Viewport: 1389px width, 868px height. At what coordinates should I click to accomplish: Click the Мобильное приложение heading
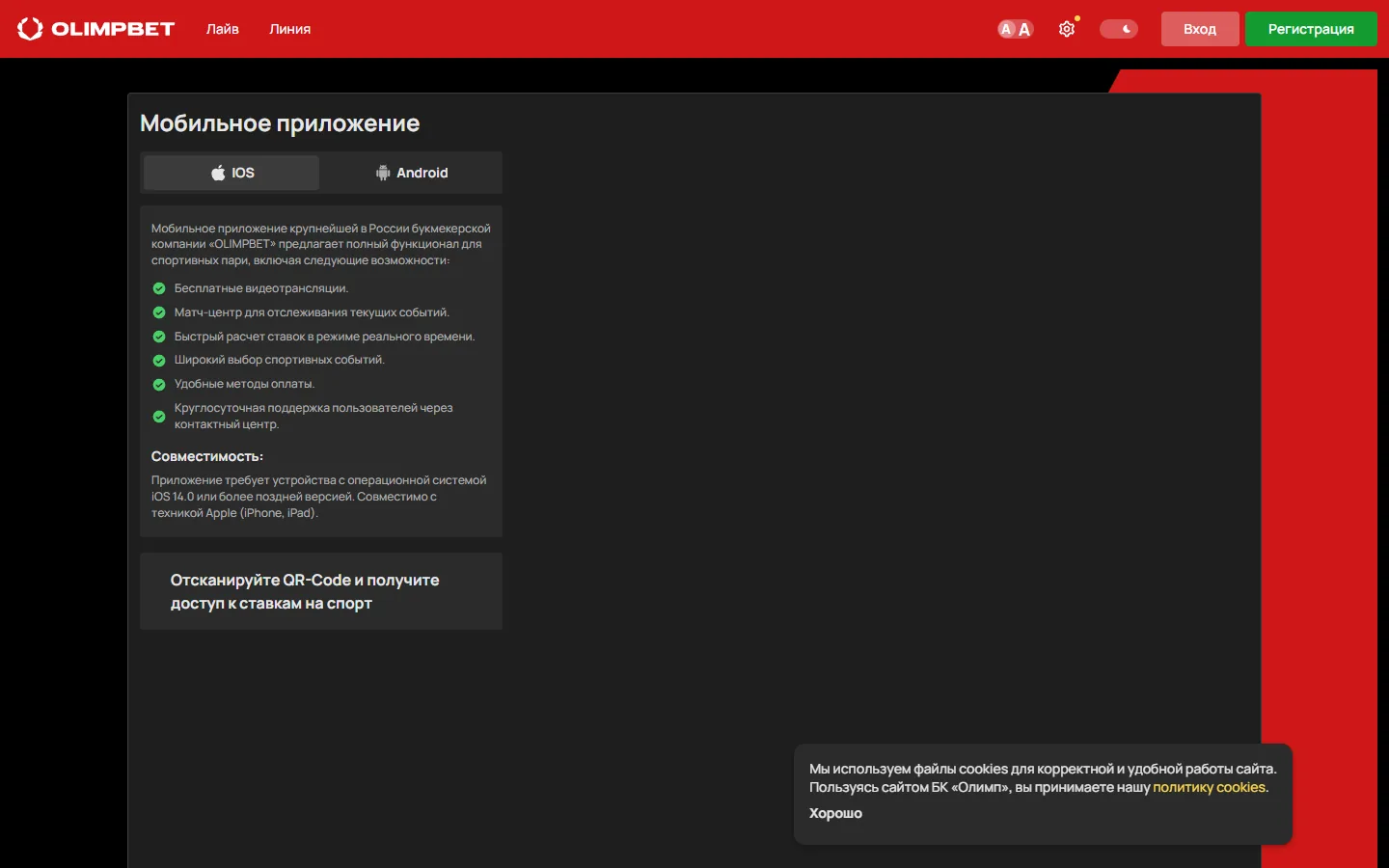point(280,123)
